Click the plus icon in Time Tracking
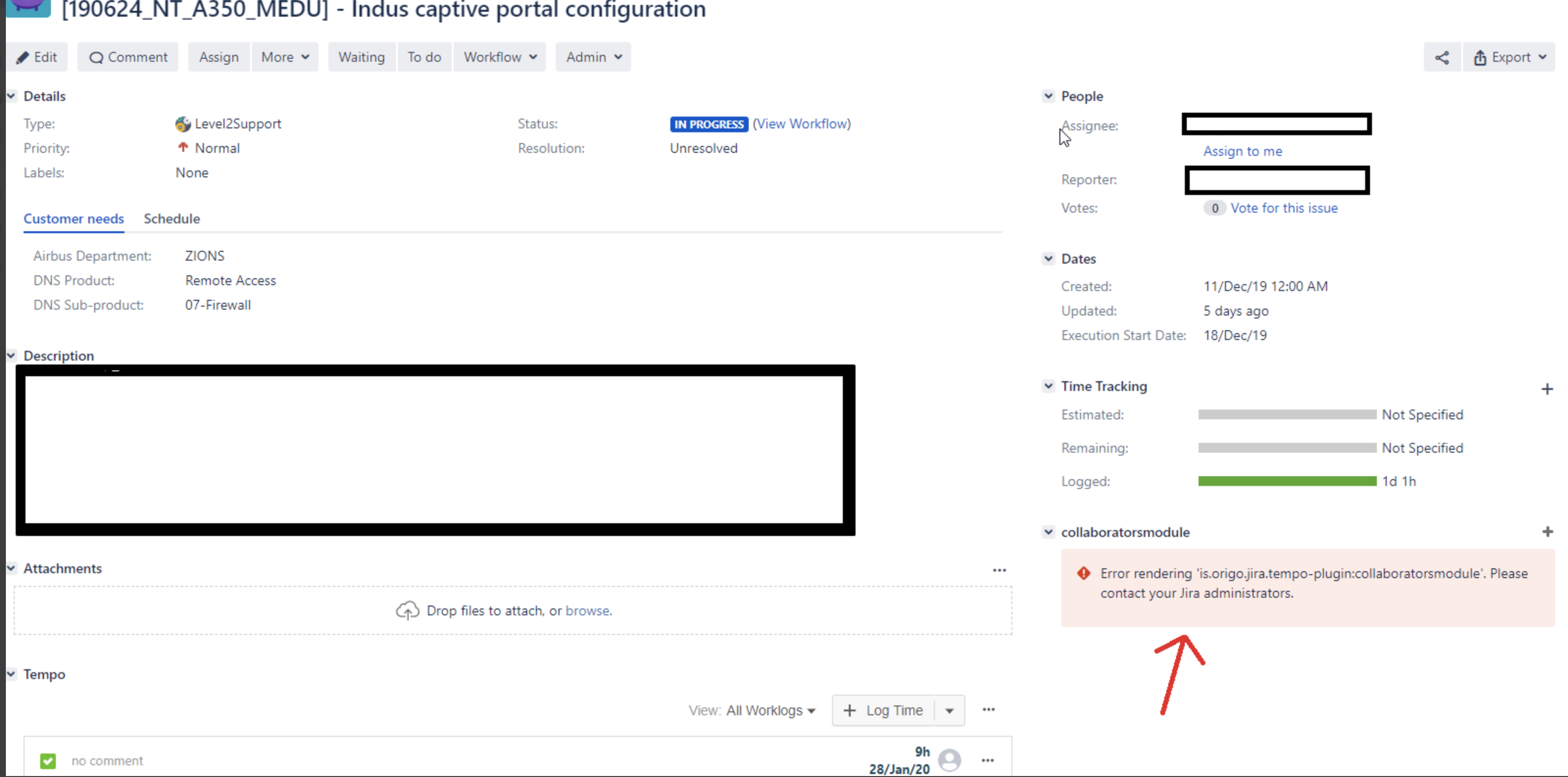Viewport: 1568px width, 777px height. tap(1547, 389)
